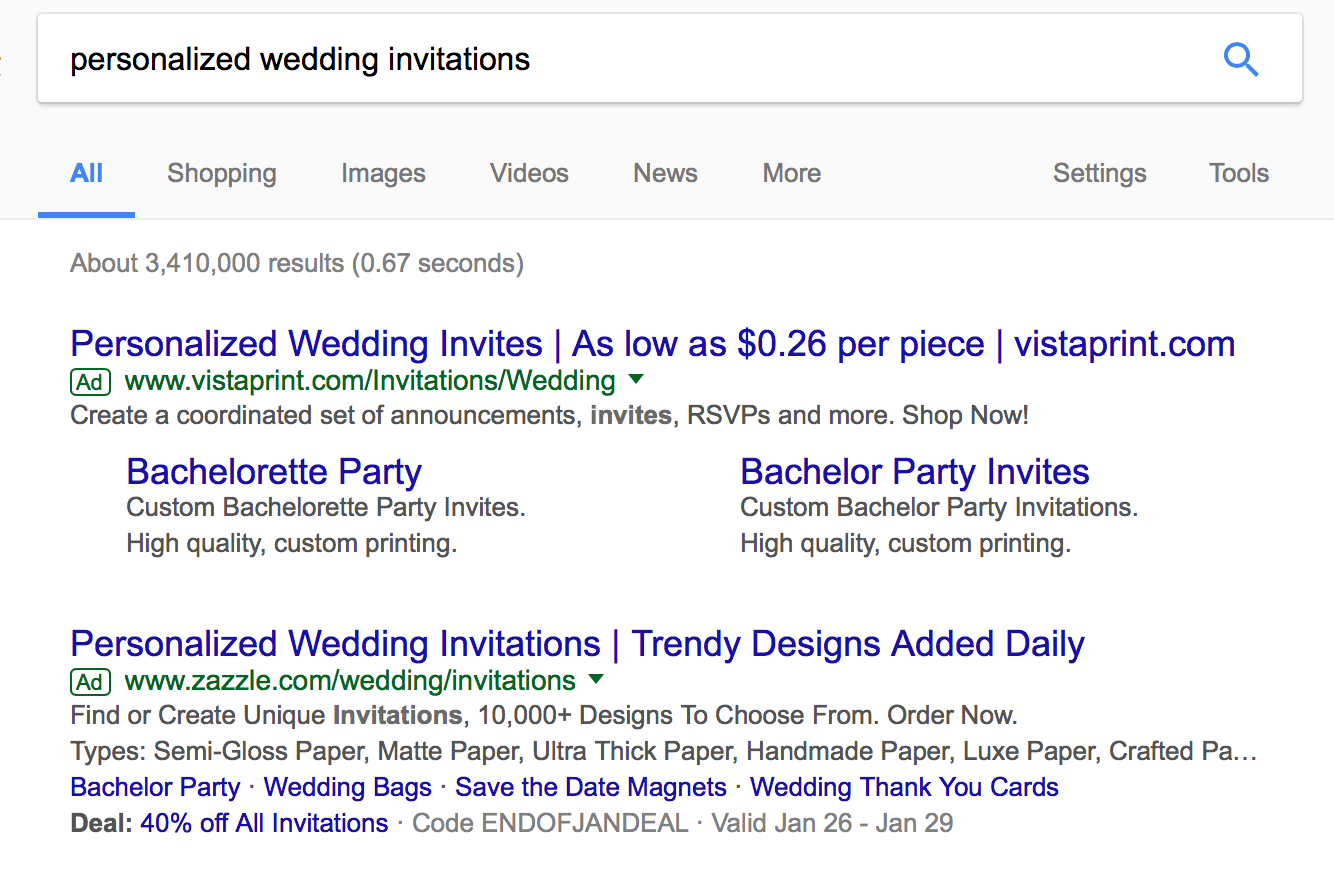
Task: Open search Tools
Action: (x=1239, y=173)
